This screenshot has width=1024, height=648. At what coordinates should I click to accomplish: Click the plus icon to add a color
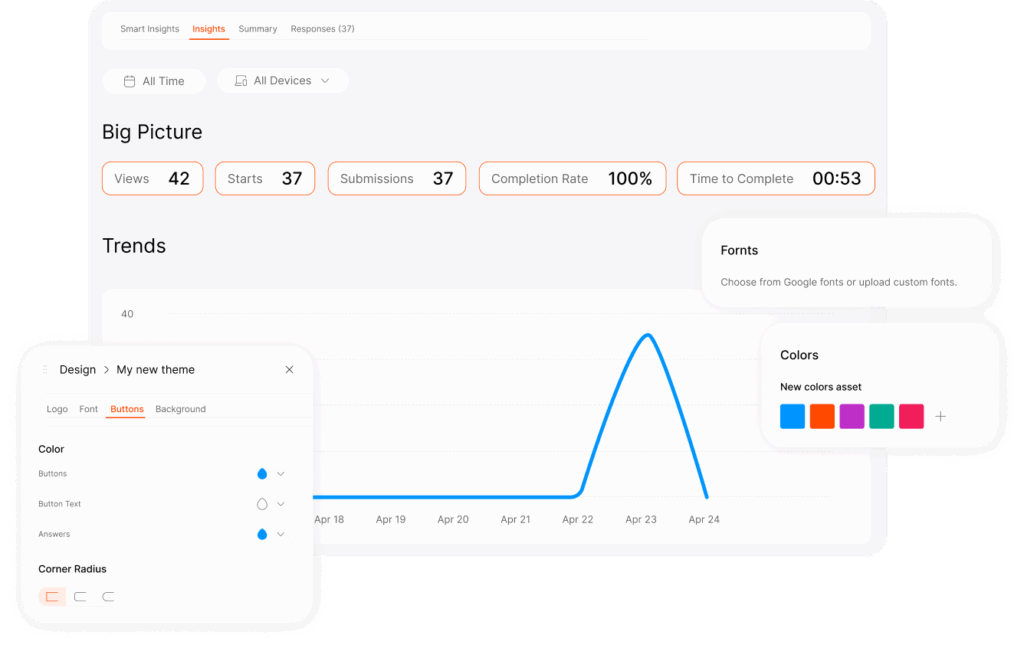940,417
